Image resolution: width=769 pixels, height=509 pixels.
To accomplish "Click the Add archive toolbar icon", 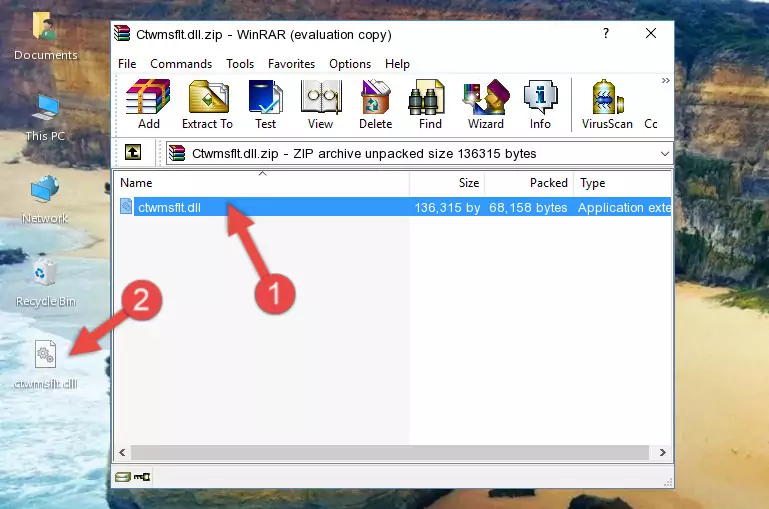I will (148, 104).
